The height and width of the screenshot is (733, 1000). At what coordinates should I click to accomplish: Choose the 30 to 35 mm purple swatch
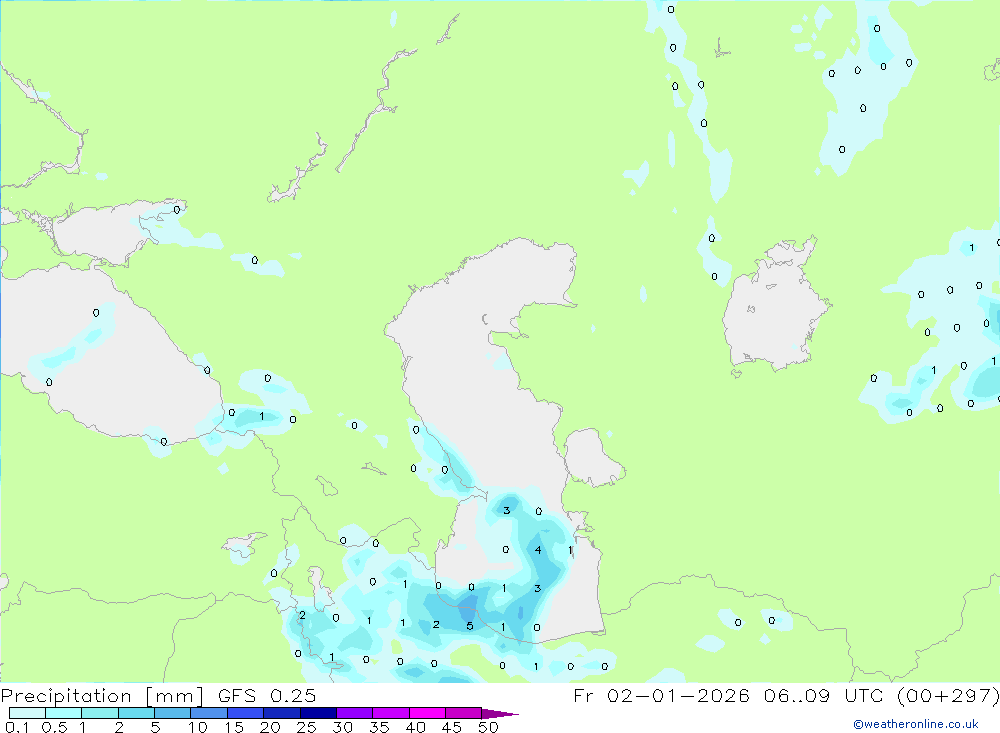tap(355, 713)
